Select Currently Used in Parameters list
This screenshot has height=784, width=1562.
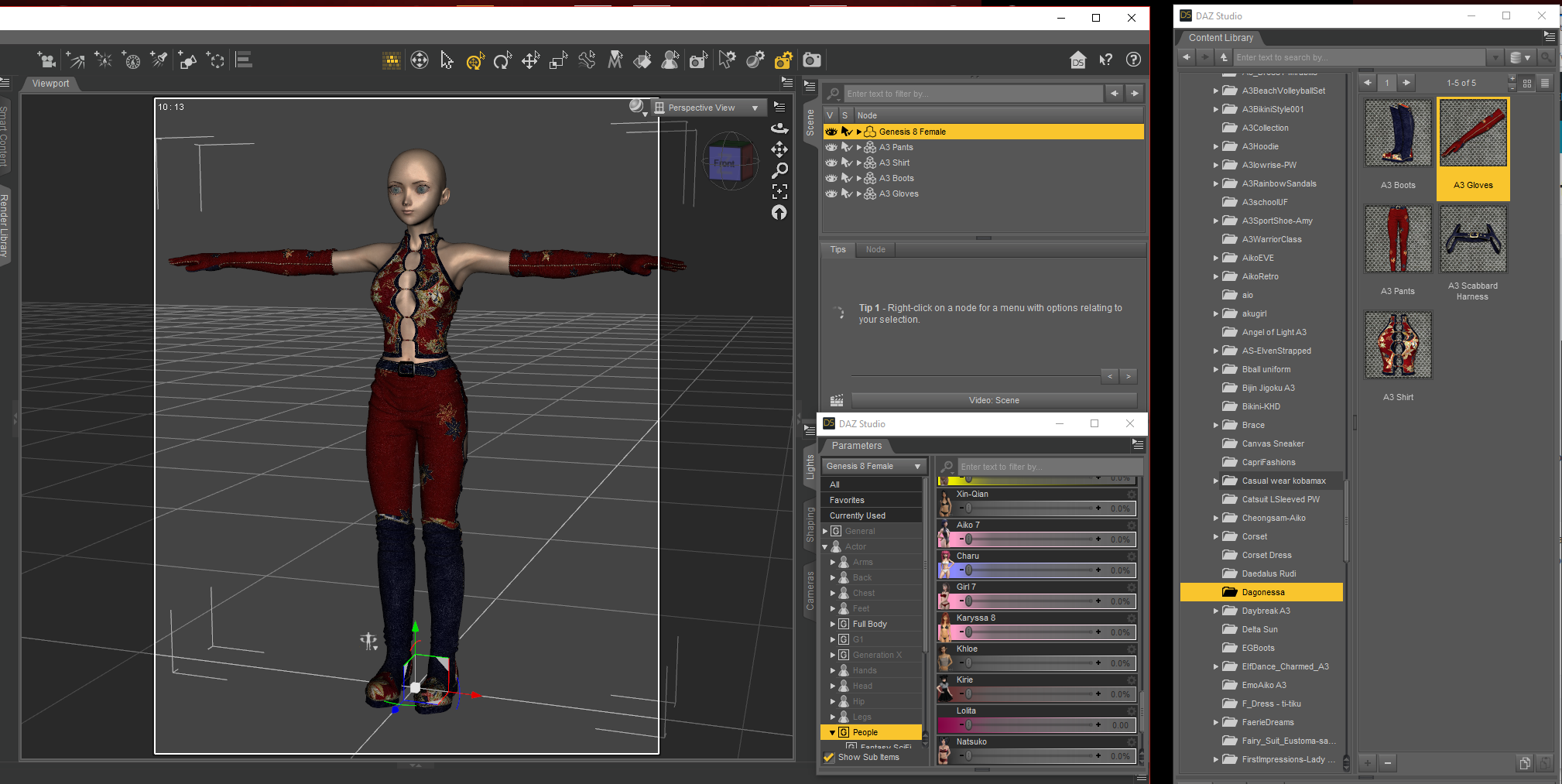click(872, 515)
